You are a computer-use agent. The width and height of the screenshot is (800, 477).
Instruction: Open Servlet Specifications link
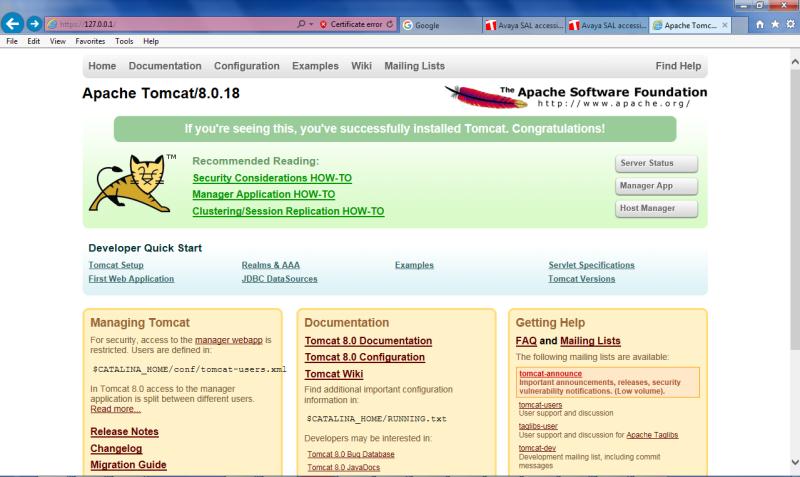[591, 265]
